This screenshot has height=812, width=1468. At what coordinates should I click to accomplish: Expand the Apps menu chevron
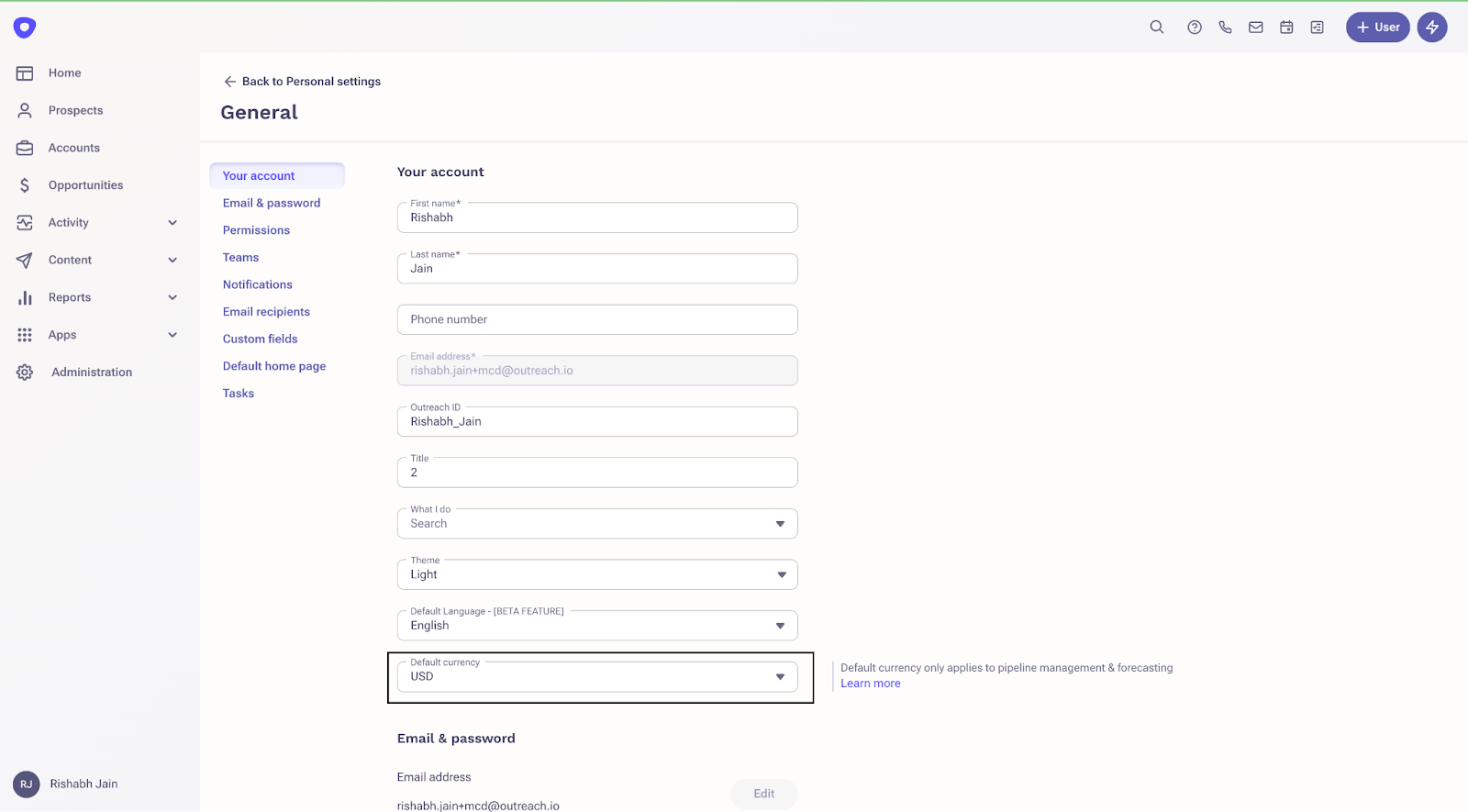click(172, 335)
